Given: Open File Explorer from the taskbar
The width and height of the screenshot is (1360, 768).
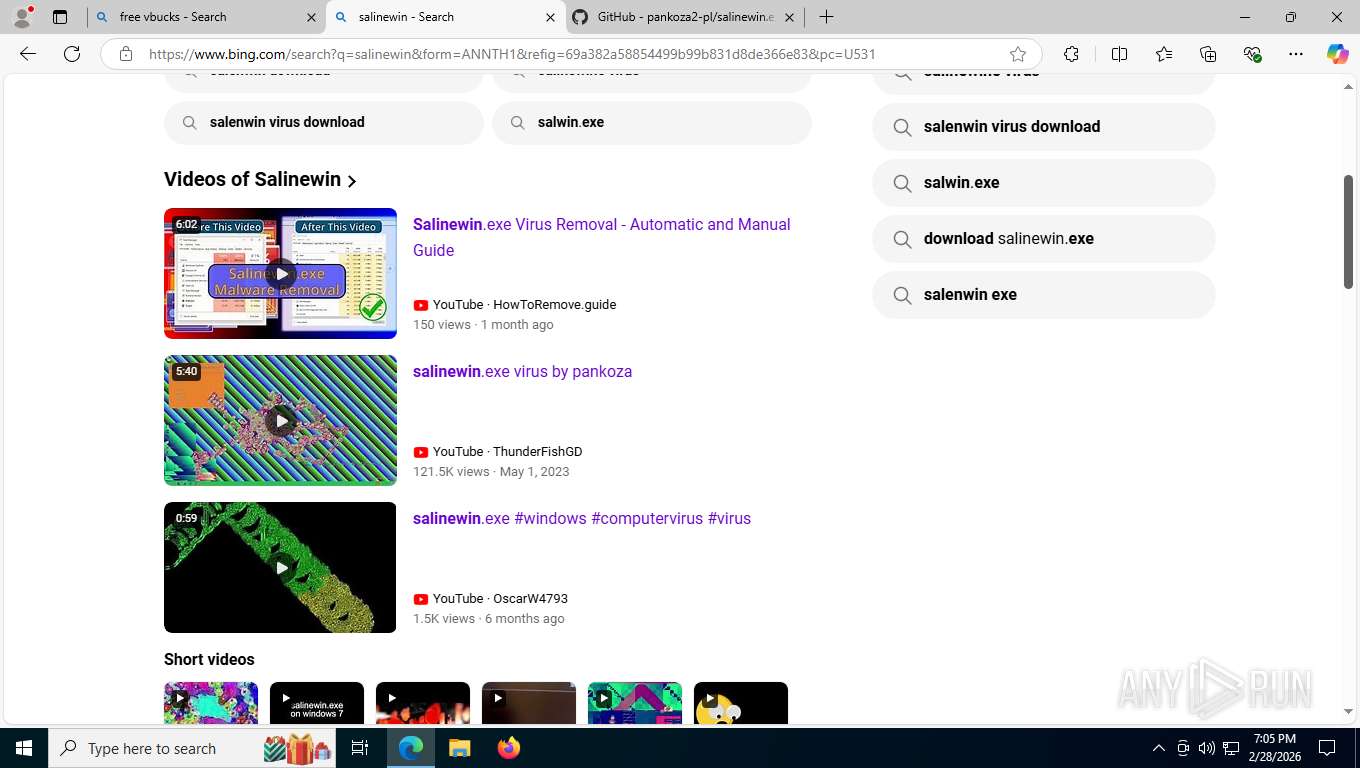Looking at the screenshot, I should click(x=459, y=748).
